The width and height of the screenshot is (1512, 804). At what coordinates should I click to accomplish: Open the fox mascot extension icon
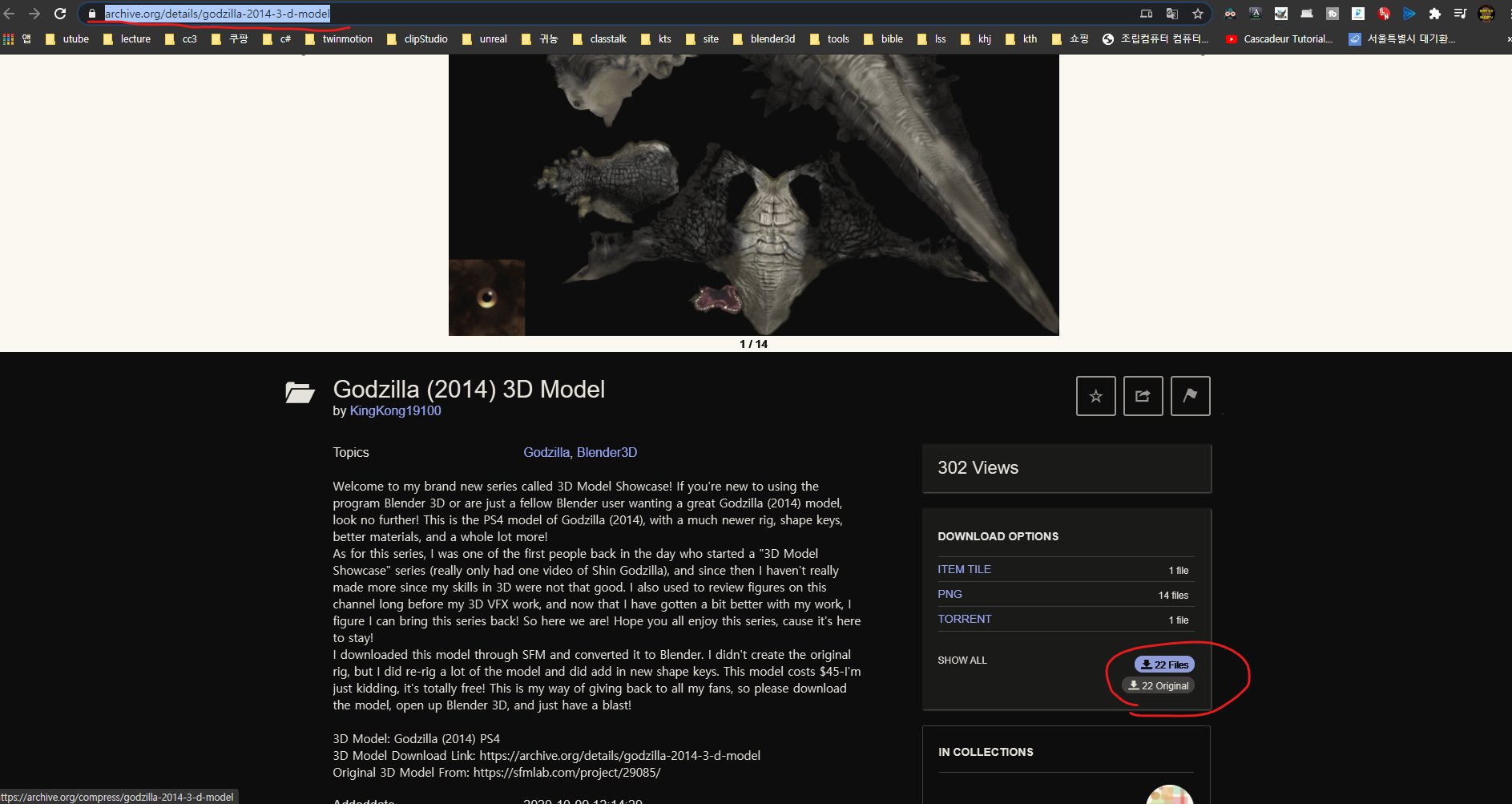[1281, 14]
